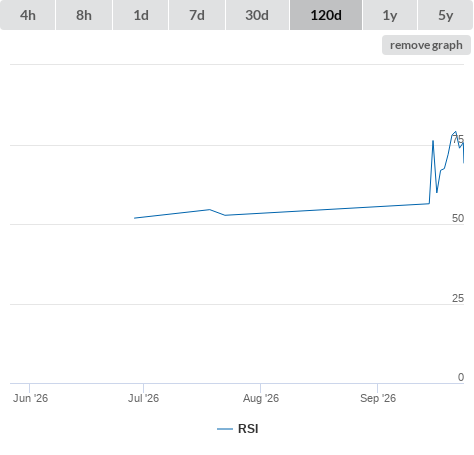This screenshot has width=474, height=455.
Task: Click the blue RSI legend line marker
Action: [x=225, y=429]
